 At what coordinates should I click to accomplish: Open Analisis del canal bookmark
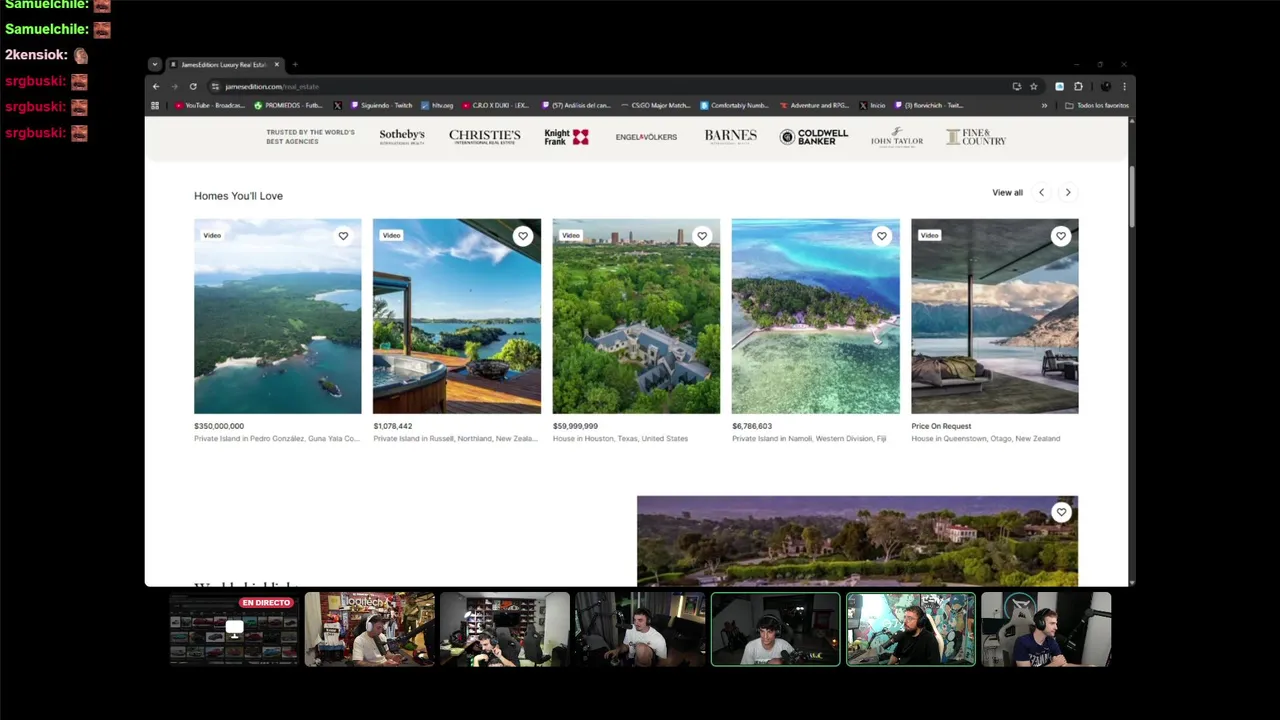pos(577,105)
